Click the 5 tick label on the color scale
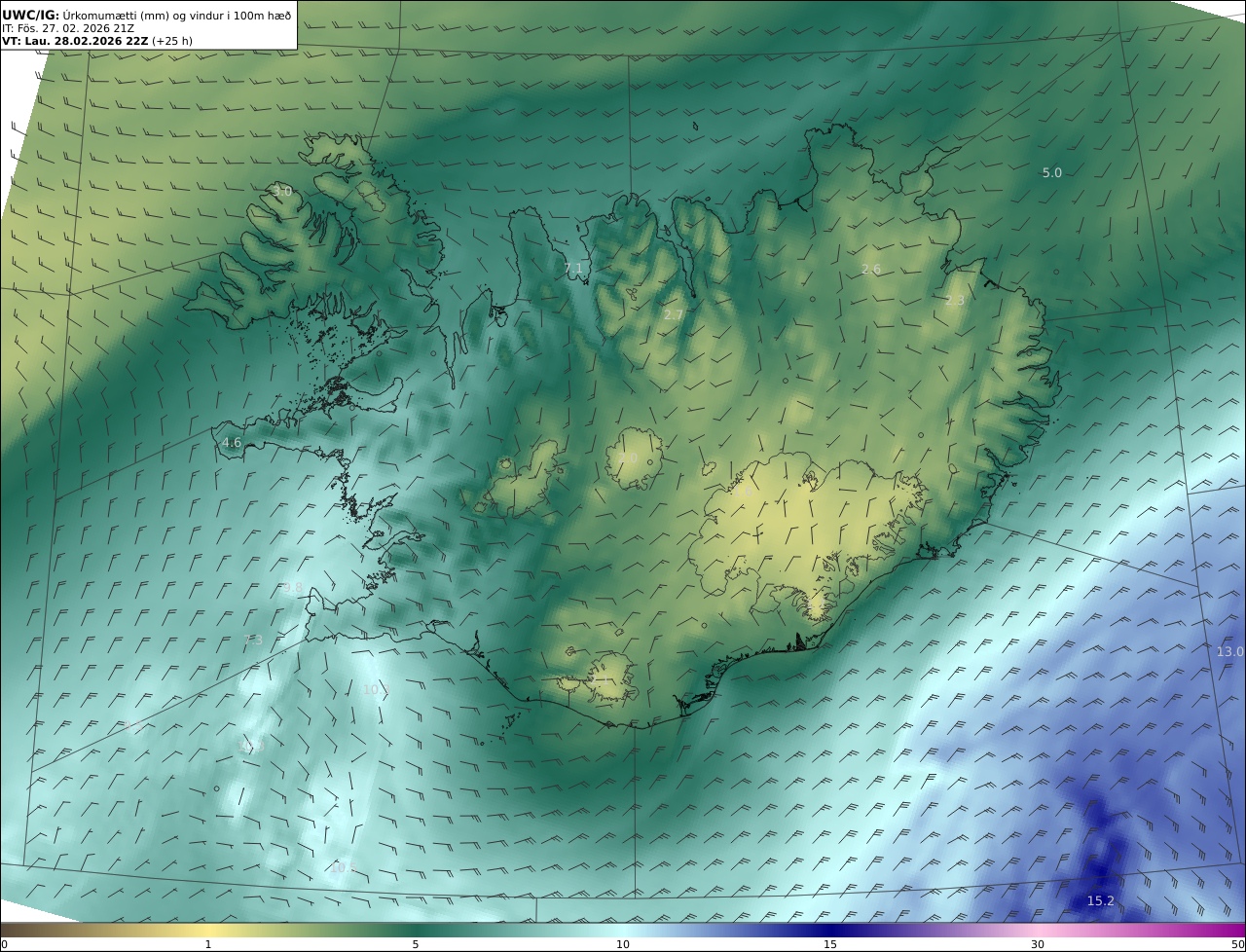The width and height of the screenshot is (1246, 952). (x=416, y=944)
